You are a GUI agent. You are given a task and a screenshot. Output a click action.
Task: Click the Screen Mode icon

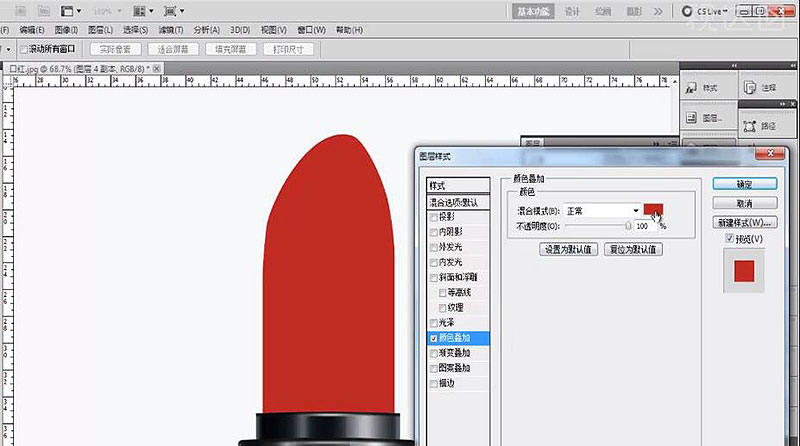(x=170, y=11)
